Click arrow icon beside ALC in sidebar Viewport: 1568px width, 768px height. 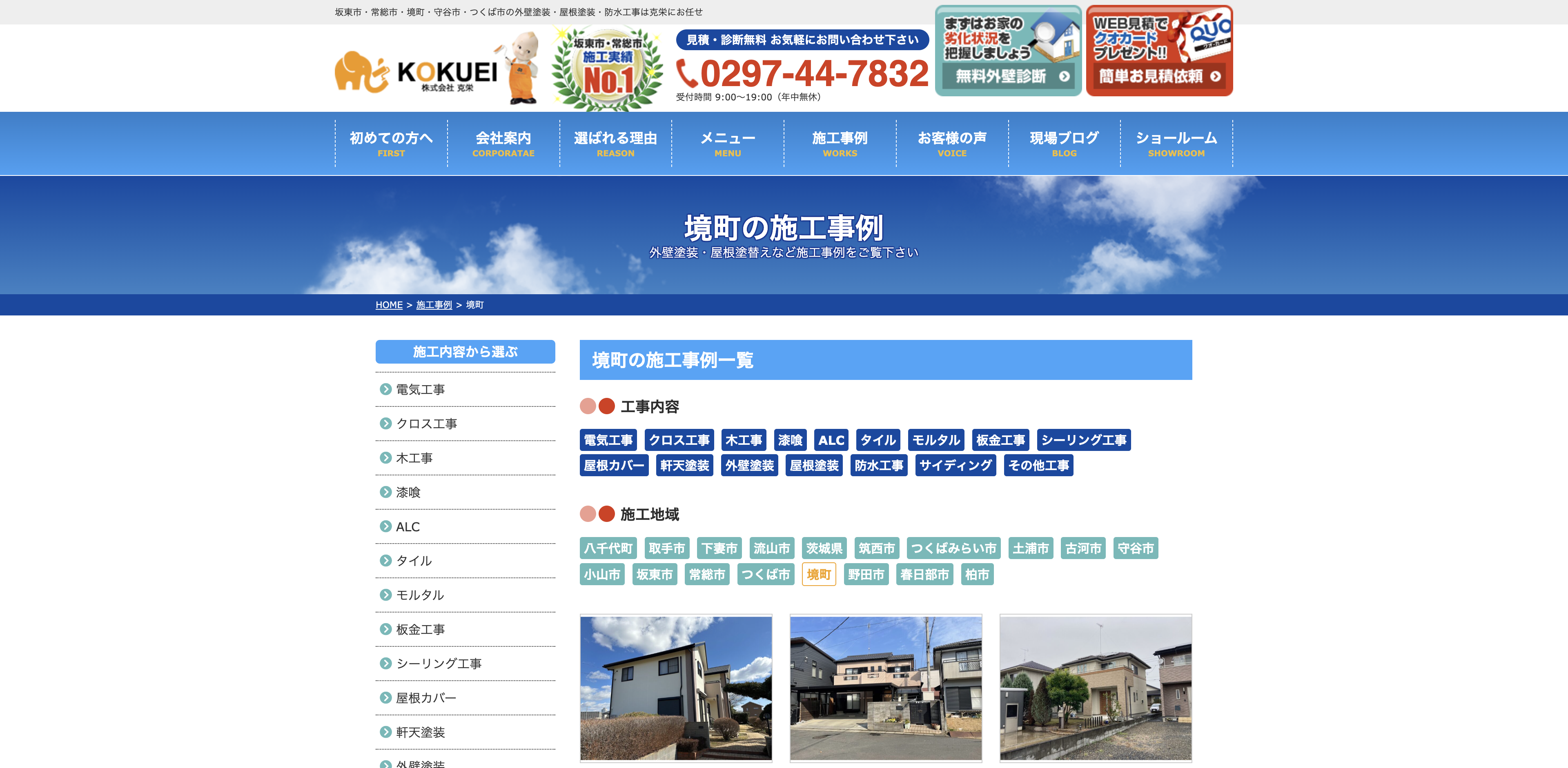(x=385, y=526)
